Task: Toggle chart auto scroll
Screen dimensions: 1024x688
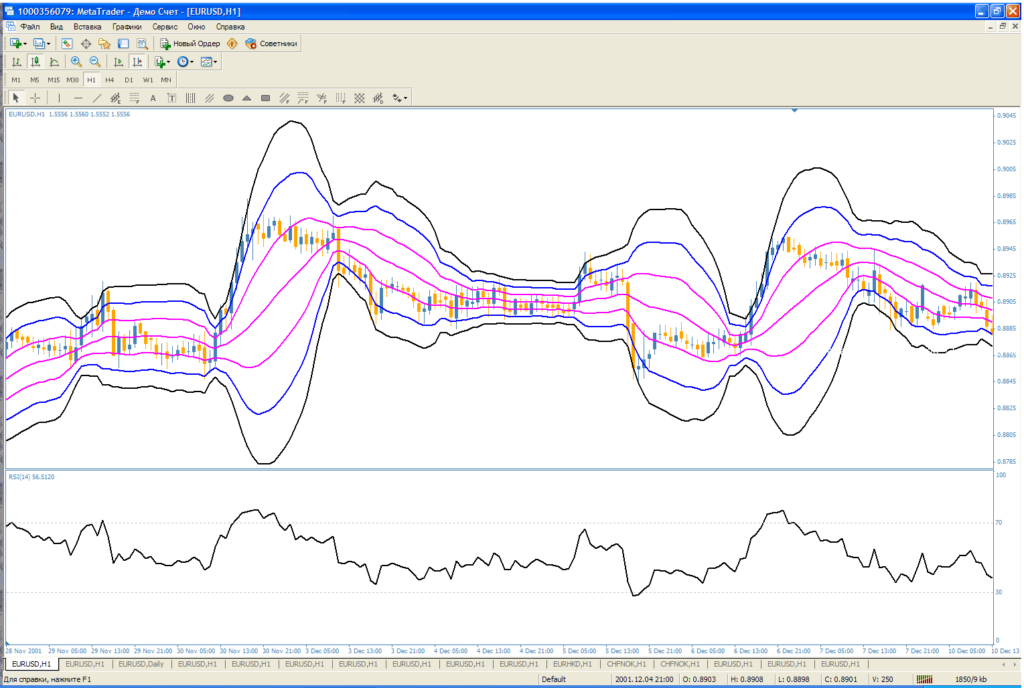Action: [117, 61]
